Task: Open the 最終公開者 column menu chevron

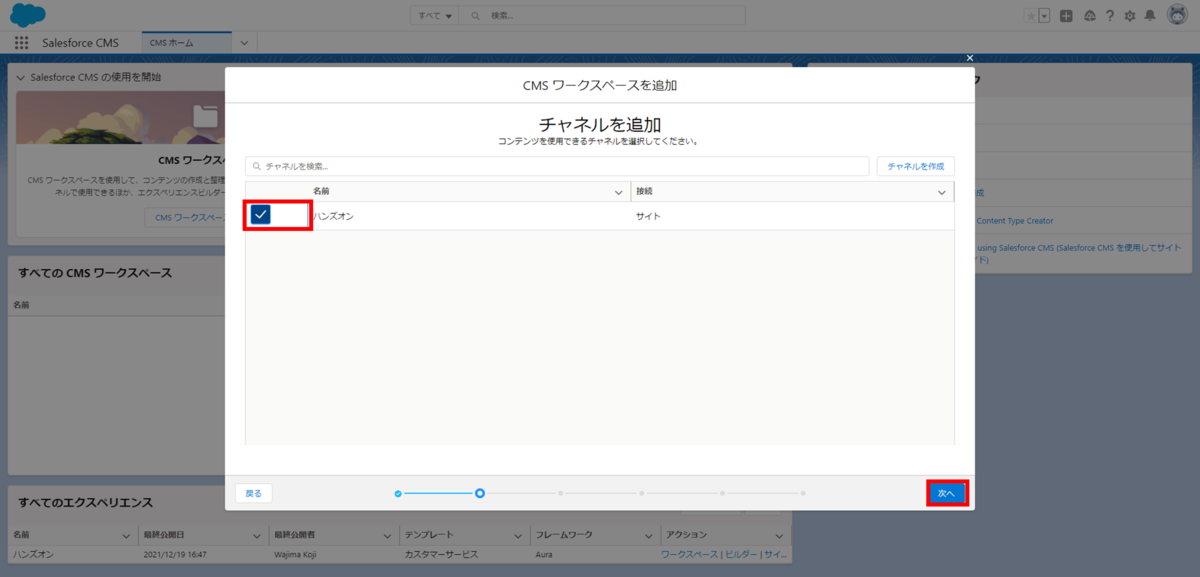Action: point(387,535)
